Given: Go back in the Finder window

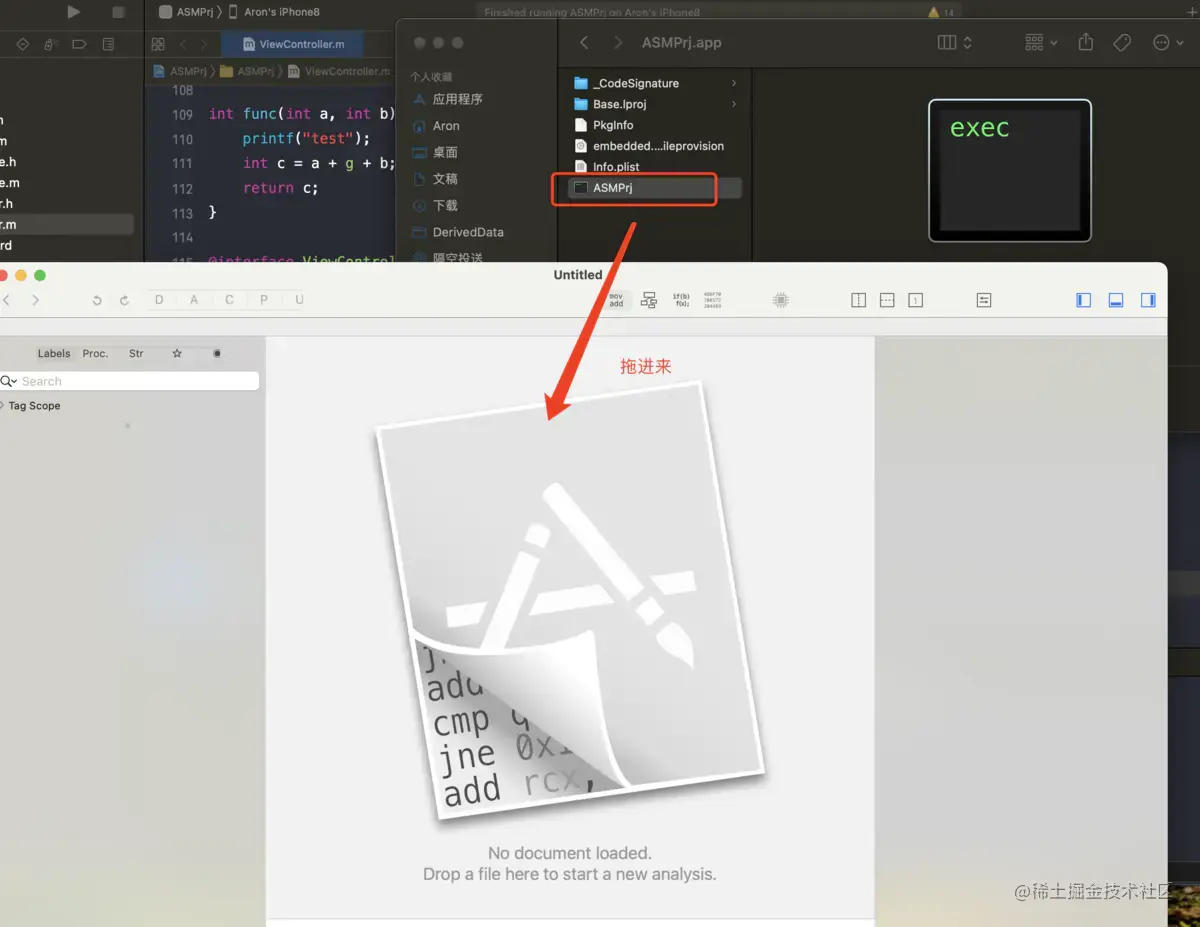Looking at the screenshot, I should (x=585, y=43).
